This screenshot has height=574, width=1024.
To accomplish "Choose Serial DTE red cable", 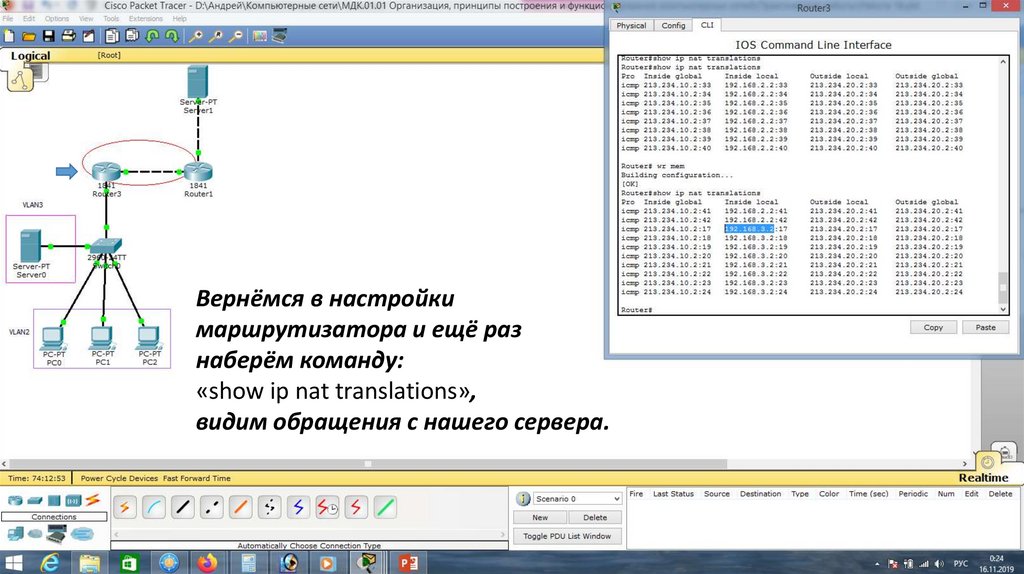I will pyautogui.click(x=356, y=507).
